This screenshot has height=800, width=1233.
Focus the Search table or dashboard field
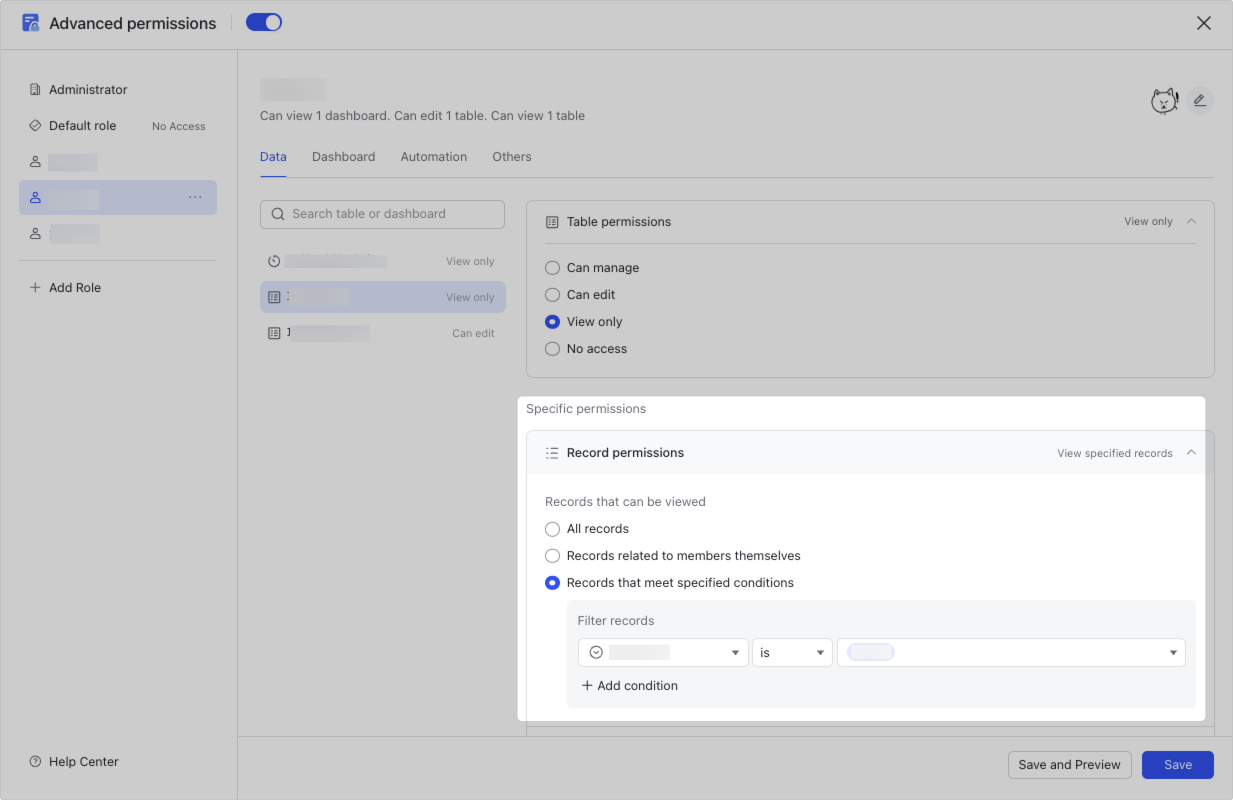click(382, 214)
